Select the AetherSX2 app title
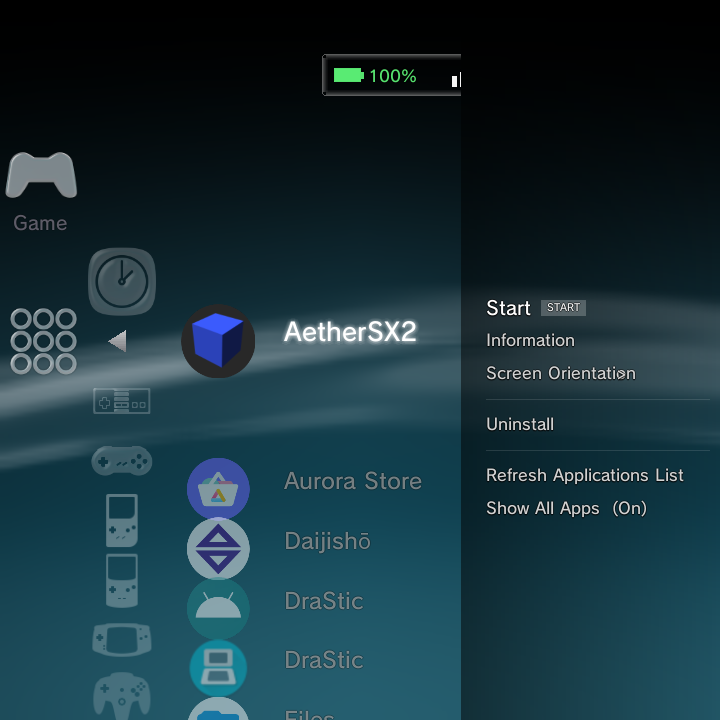 350,332
